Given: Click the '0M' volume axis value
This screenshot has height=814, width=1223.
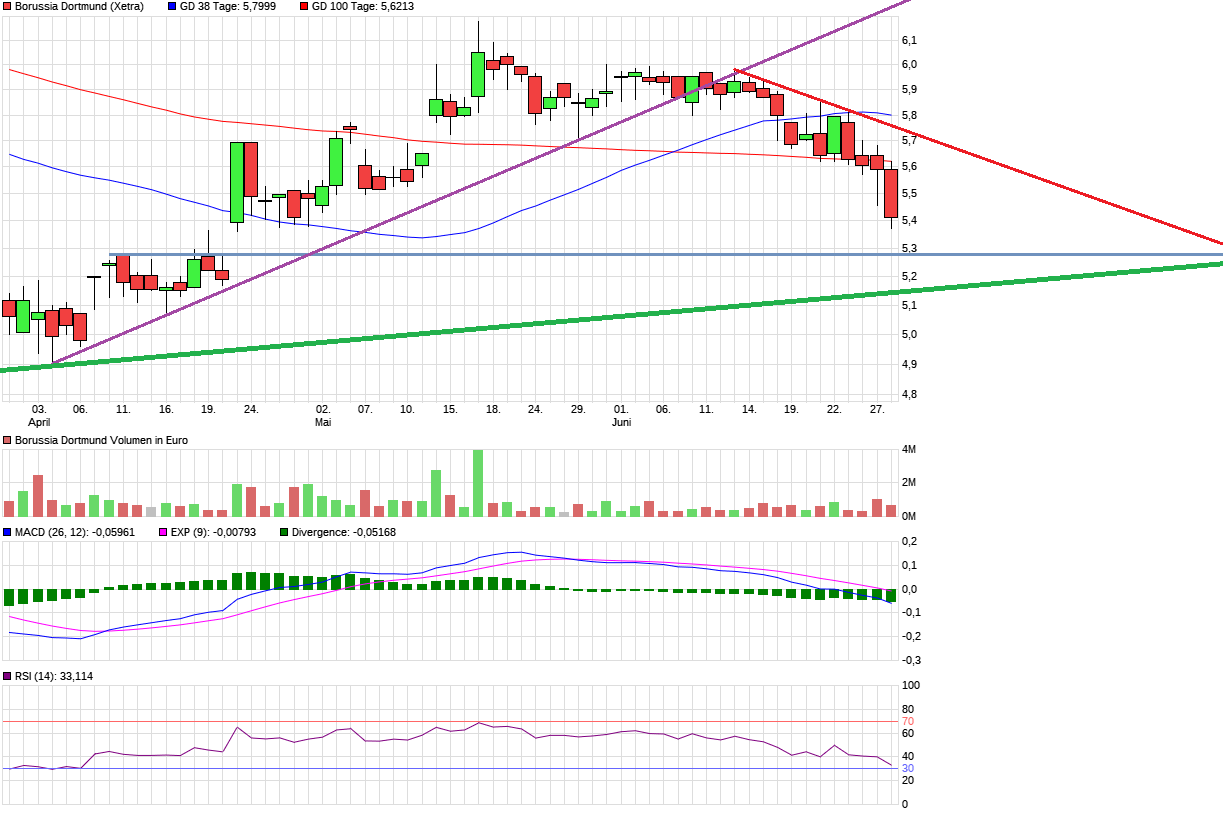Looking at the screenshot, I should [909, 516].
